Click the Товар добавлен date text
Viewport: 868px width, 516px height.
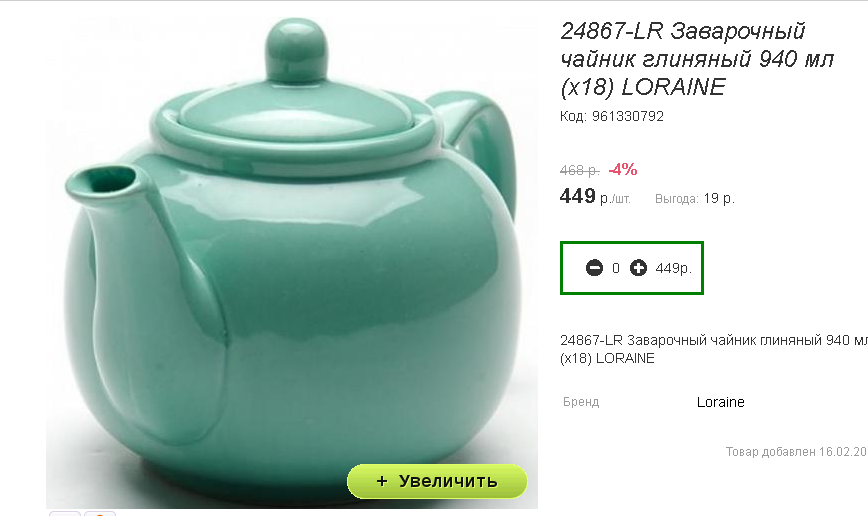797,452
